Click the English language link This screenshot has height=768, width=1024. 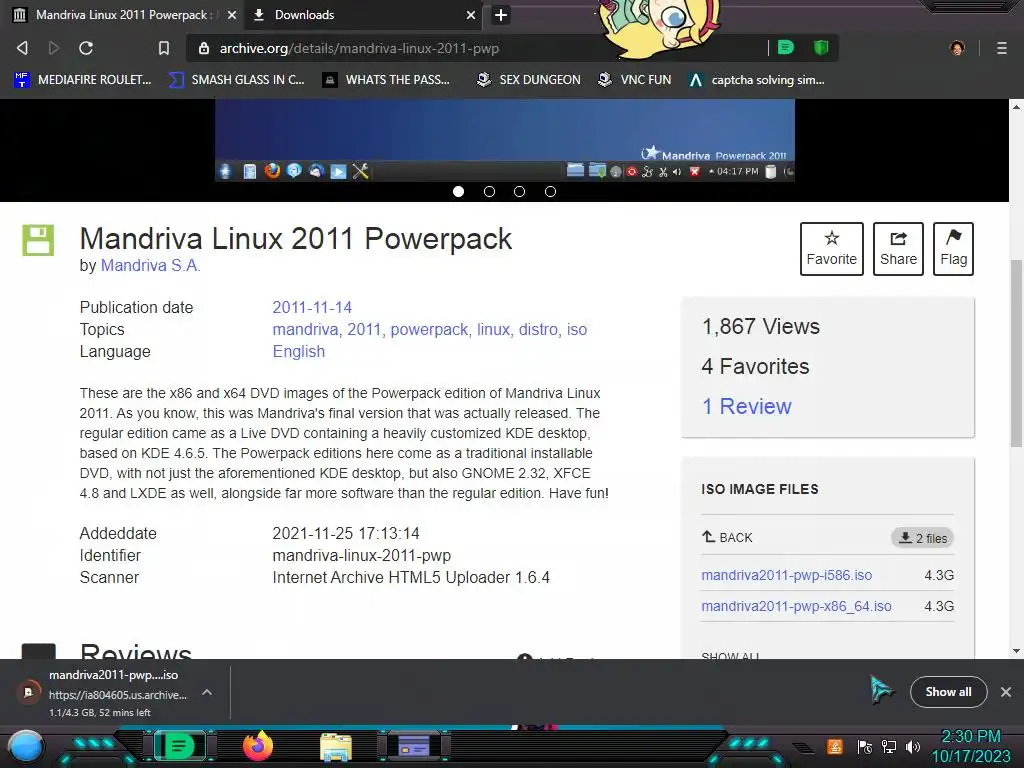pyautogui.click(x=298, y=351)
